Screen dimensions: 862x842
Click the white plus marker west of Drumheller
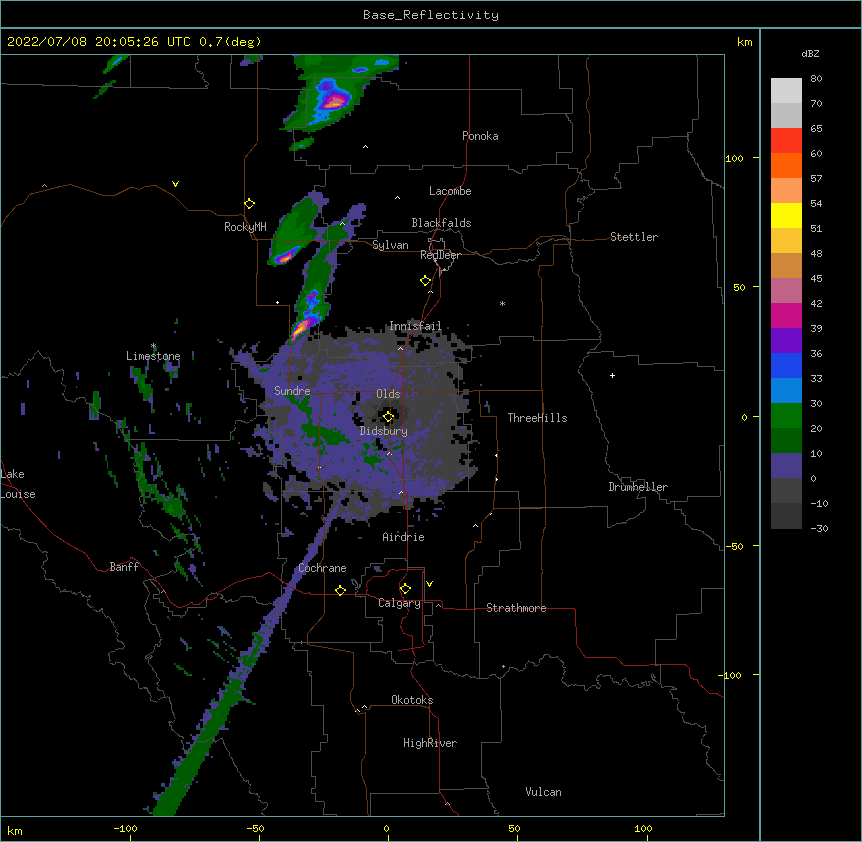[x=612, y=375]
